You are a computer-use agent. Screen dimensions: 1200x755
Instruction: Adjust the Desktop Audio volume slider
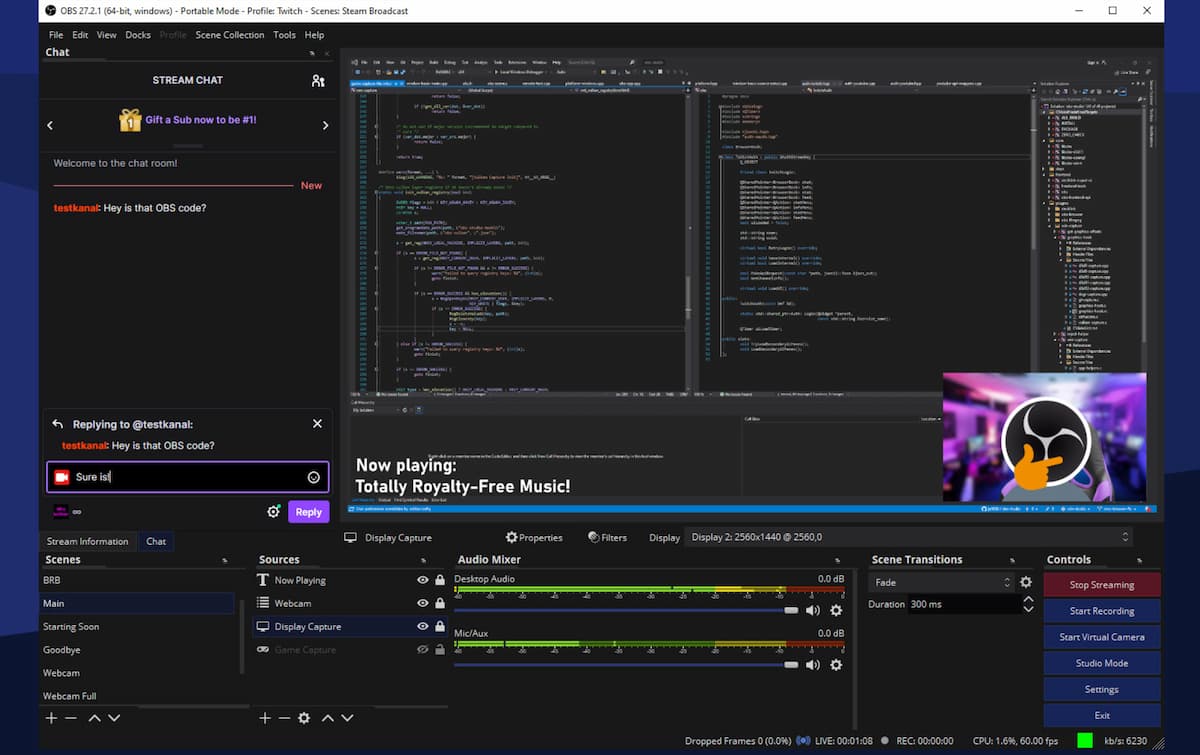pyautogui.click(x=791, y=610)
